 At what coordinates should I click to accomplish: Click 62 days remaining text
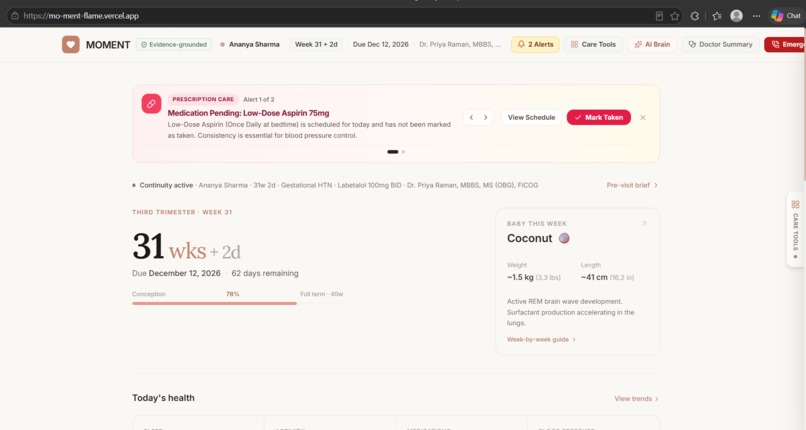265,273
